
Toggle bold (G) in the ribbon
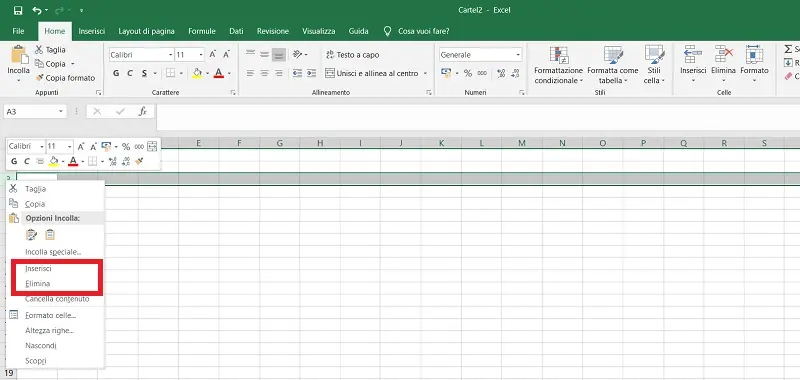tap(116, 73)
